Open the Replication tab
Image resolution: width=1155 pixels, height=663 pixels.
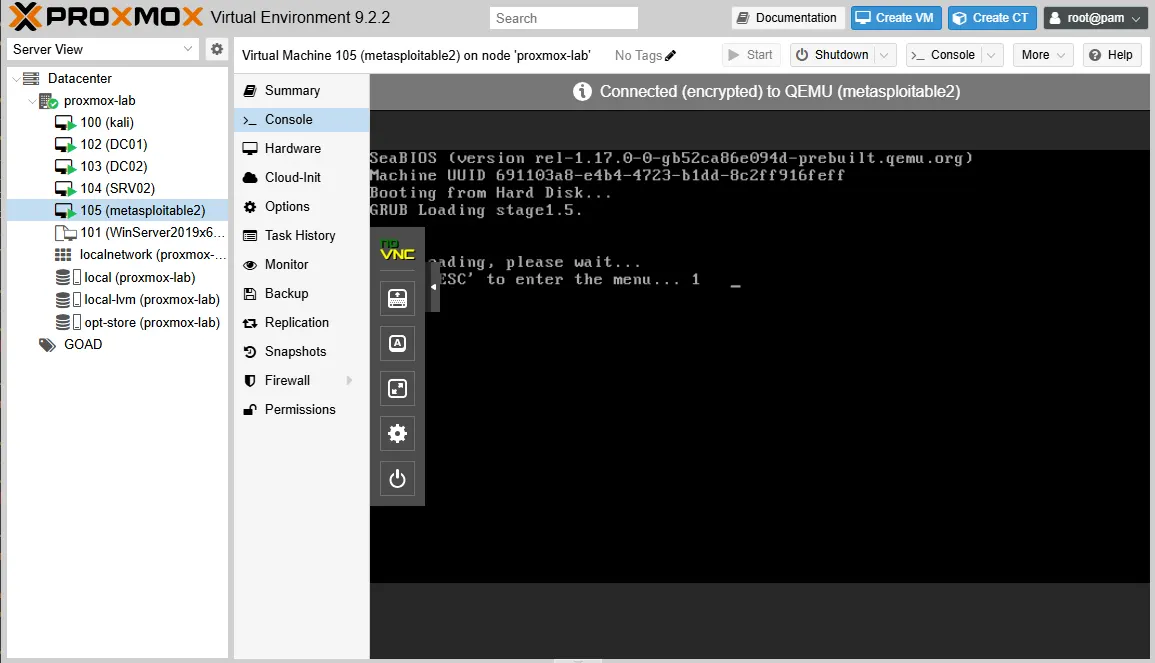click(x=302, y=323)
